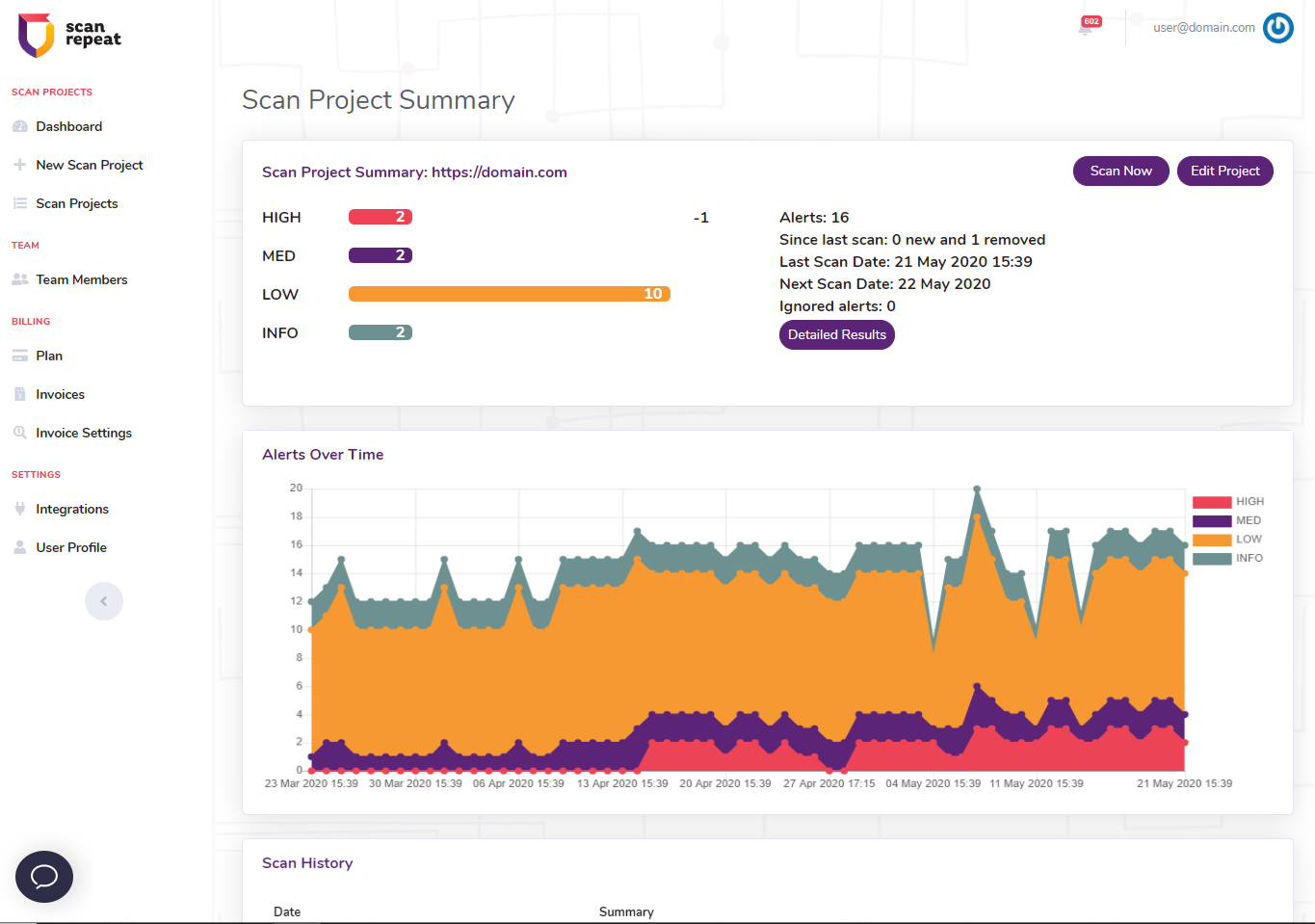Screen dimensions: 1315x924
Task: Go to Invoice Settings in sidebar
Action: pyautogui.click(x=83, y=433)
